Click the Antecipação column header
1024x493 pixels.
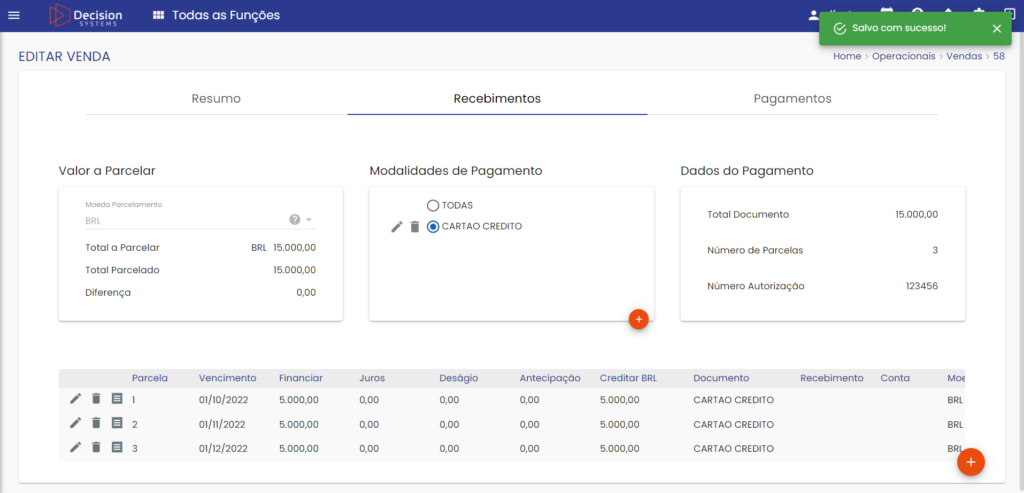click(x=550, y=378)
